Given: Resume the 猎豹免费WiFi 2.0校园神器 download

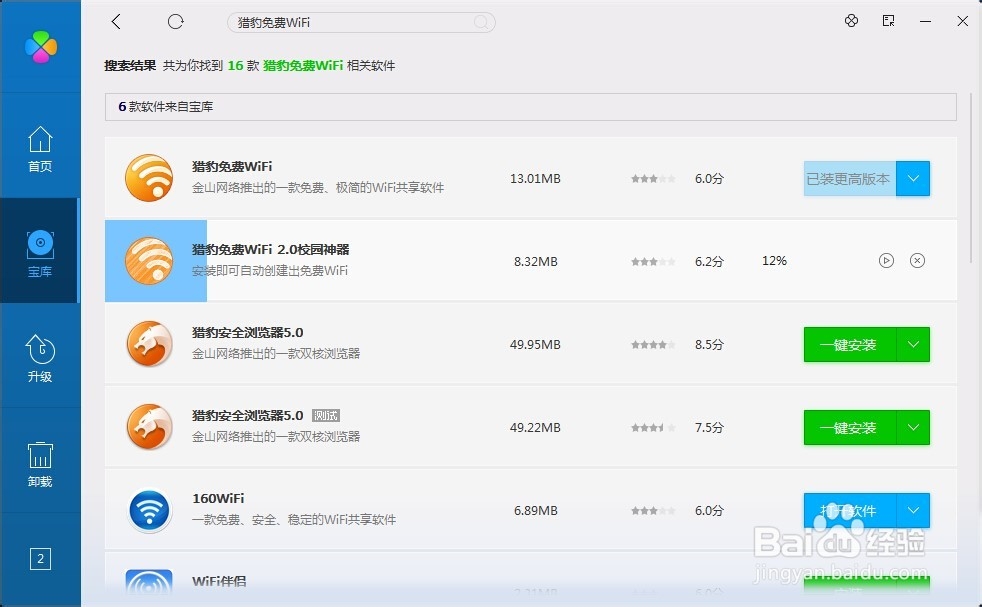Looking at the screenshot, I should point(886,260).
